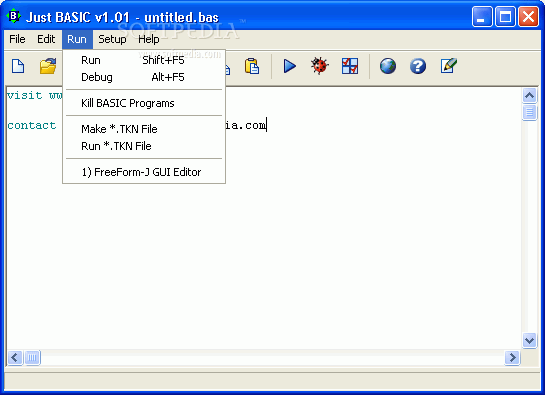Screen dimensions: 545x395
Task: Click the Just BASIC title bar logo
Action: click(14, 16)
